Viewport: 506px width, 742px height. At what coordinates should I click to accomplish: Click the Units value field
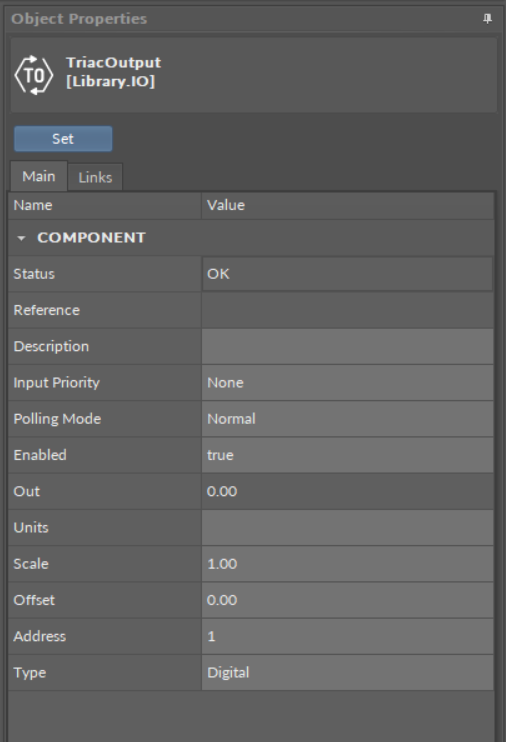347,528
